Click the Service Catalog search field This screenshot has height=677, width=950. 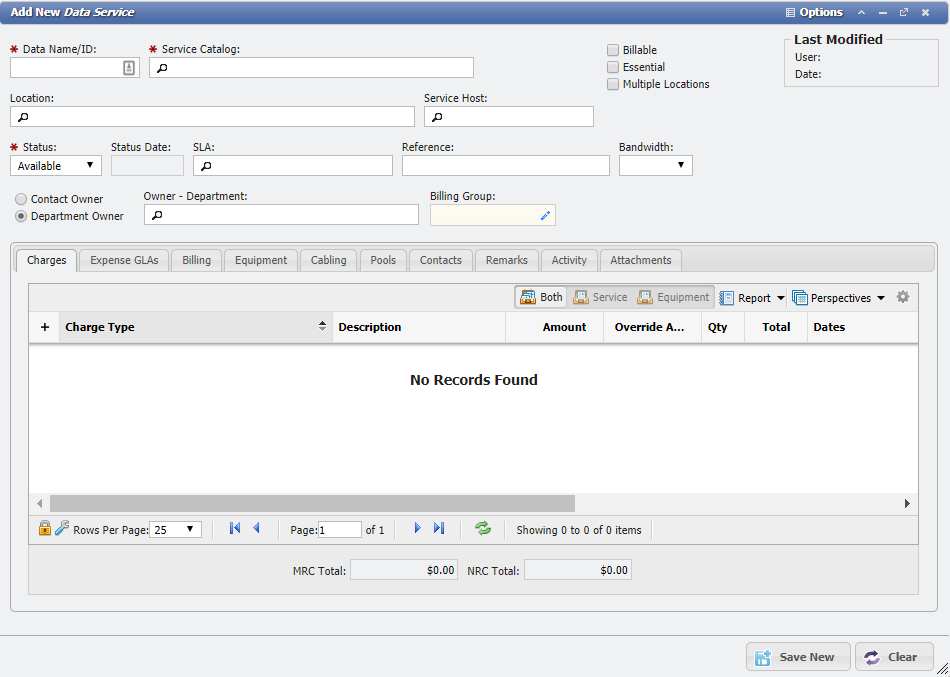(311, 68)
